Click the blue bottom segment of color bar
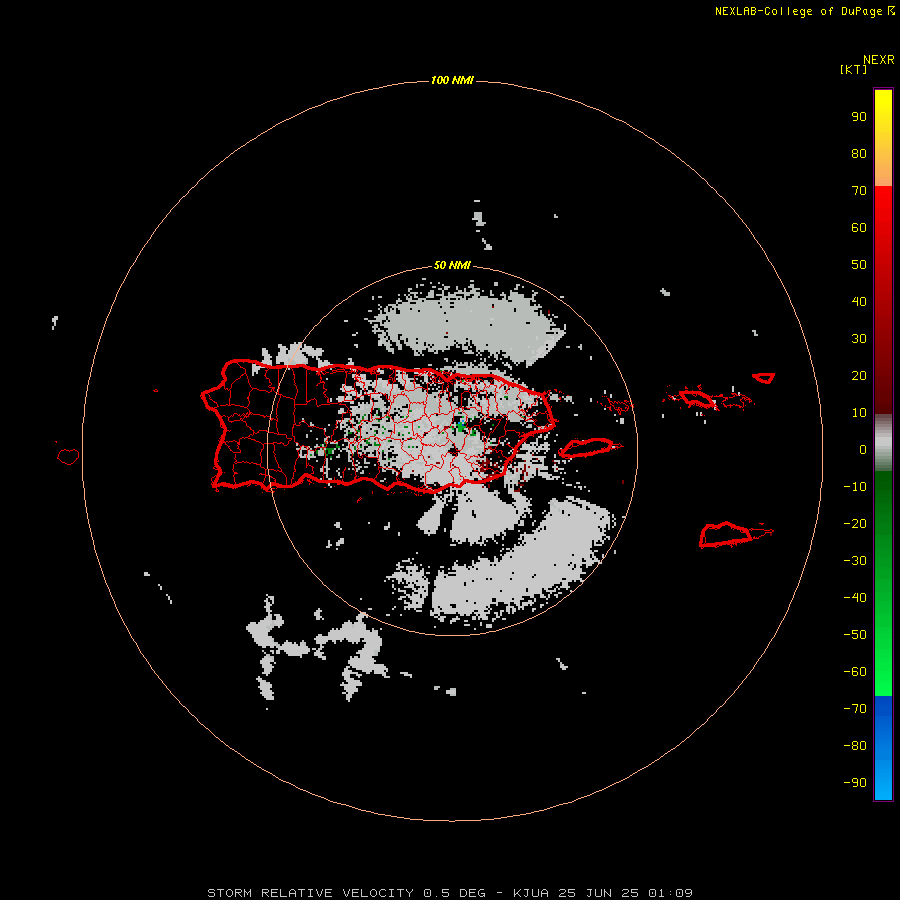The width and height of the screenshot is (900, 900). point(883,748)
